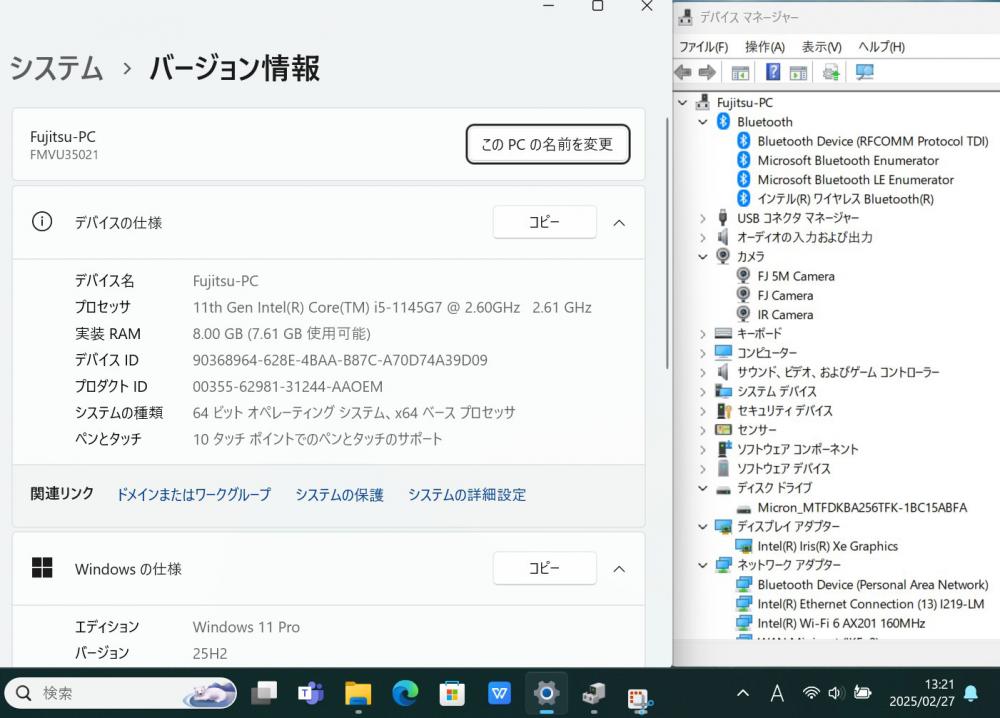The height and width of the screenshot is (718, 1000).
Task: Open File Explorer from the taskbar
Action: (358, 692)
